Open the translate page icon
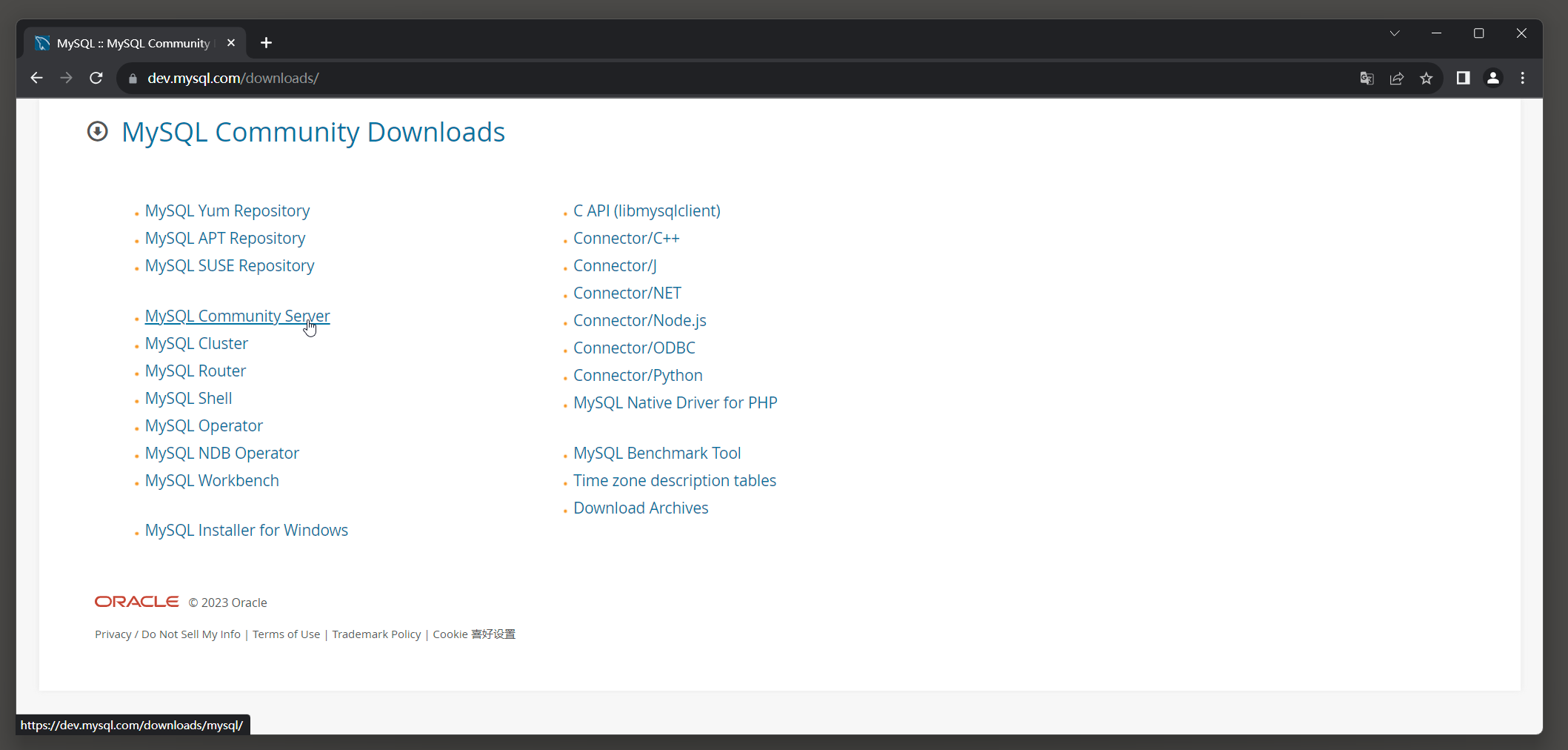1568x750 pixels. [1367, 79]
